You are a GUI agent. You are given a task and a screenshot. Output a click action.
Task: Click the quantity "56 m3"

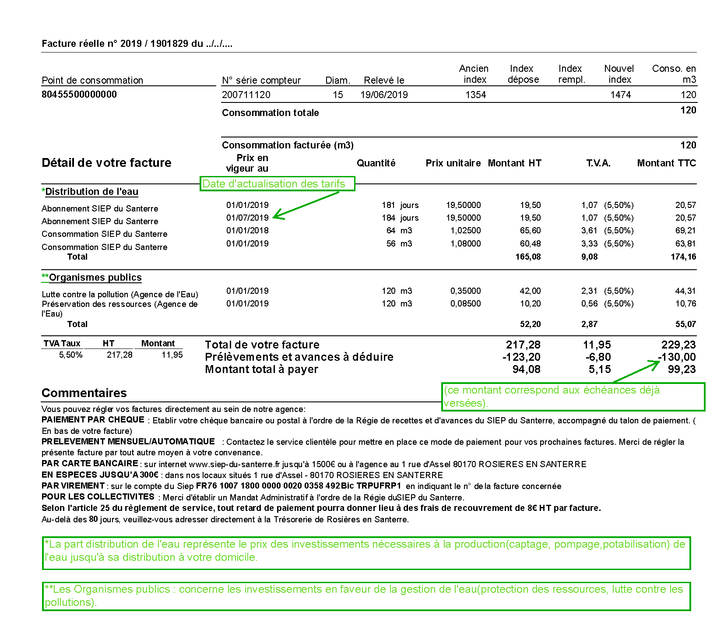coord(399,243)
